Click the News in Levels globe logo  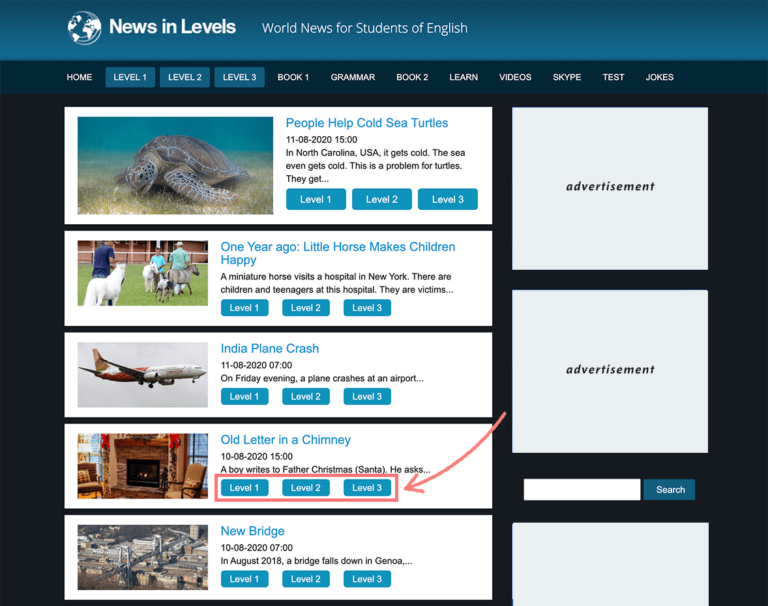pos(85,28)
